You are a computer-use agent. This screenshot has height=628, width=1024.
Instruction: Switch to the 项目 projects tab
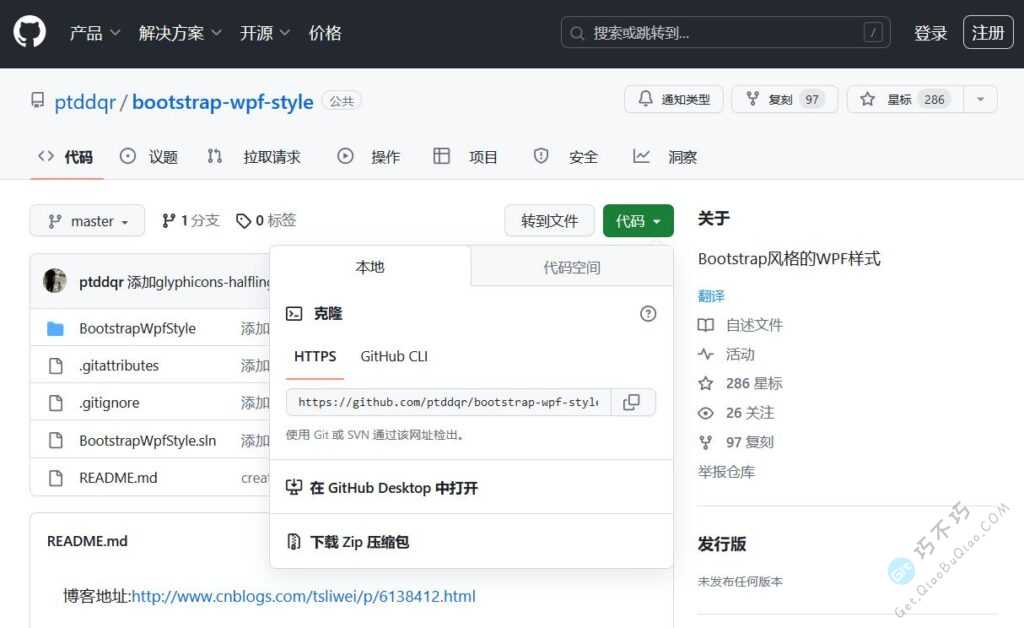[x=465, y=157]
